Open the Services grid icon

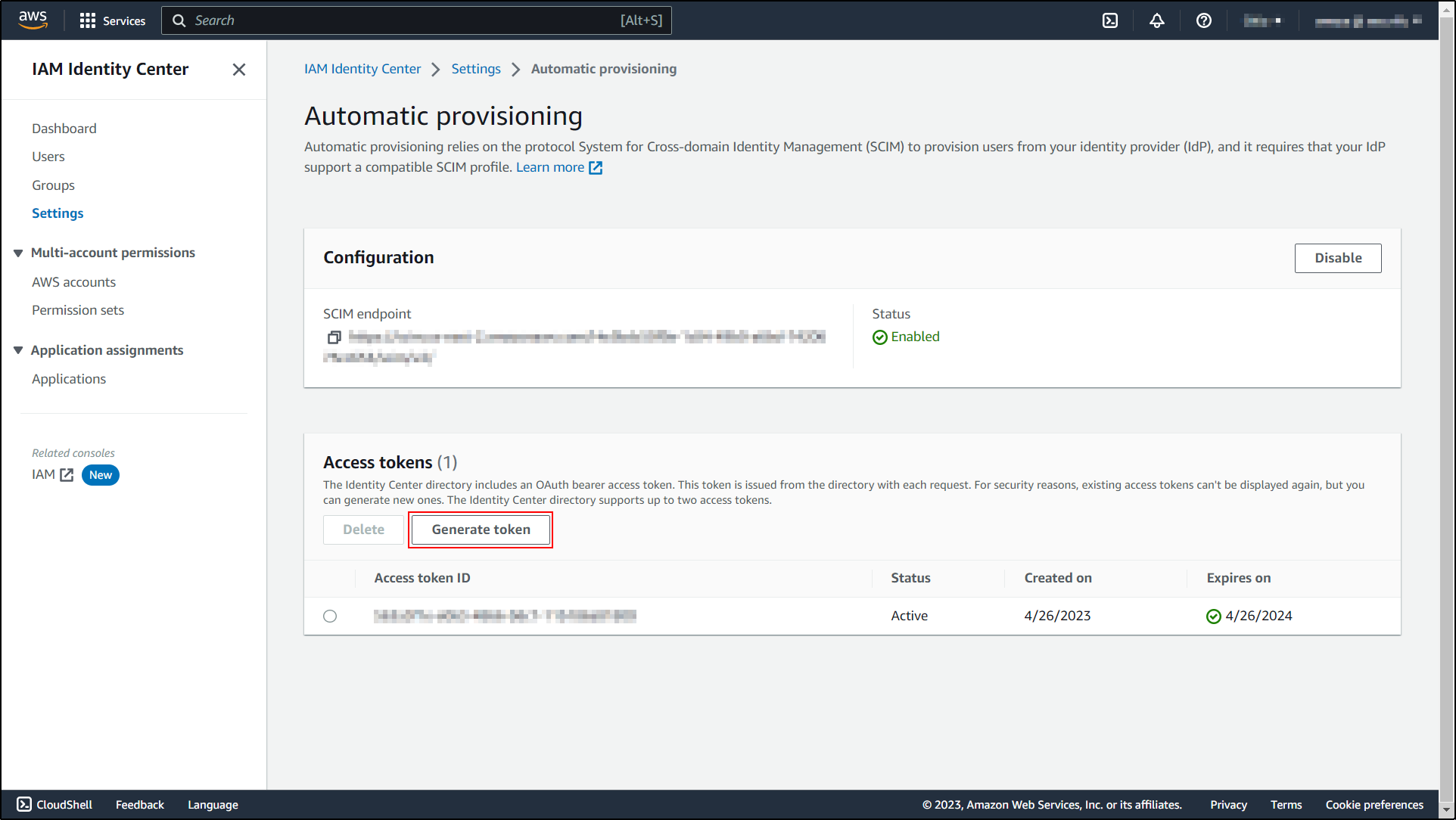(x=88, y=20)
